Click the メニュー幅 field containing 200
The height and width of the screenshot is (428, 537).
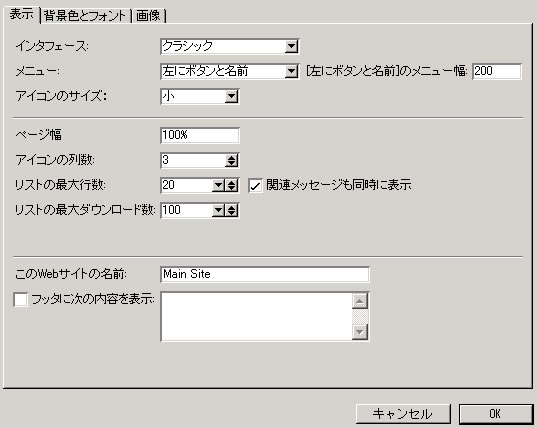click(x=497, y=71)
